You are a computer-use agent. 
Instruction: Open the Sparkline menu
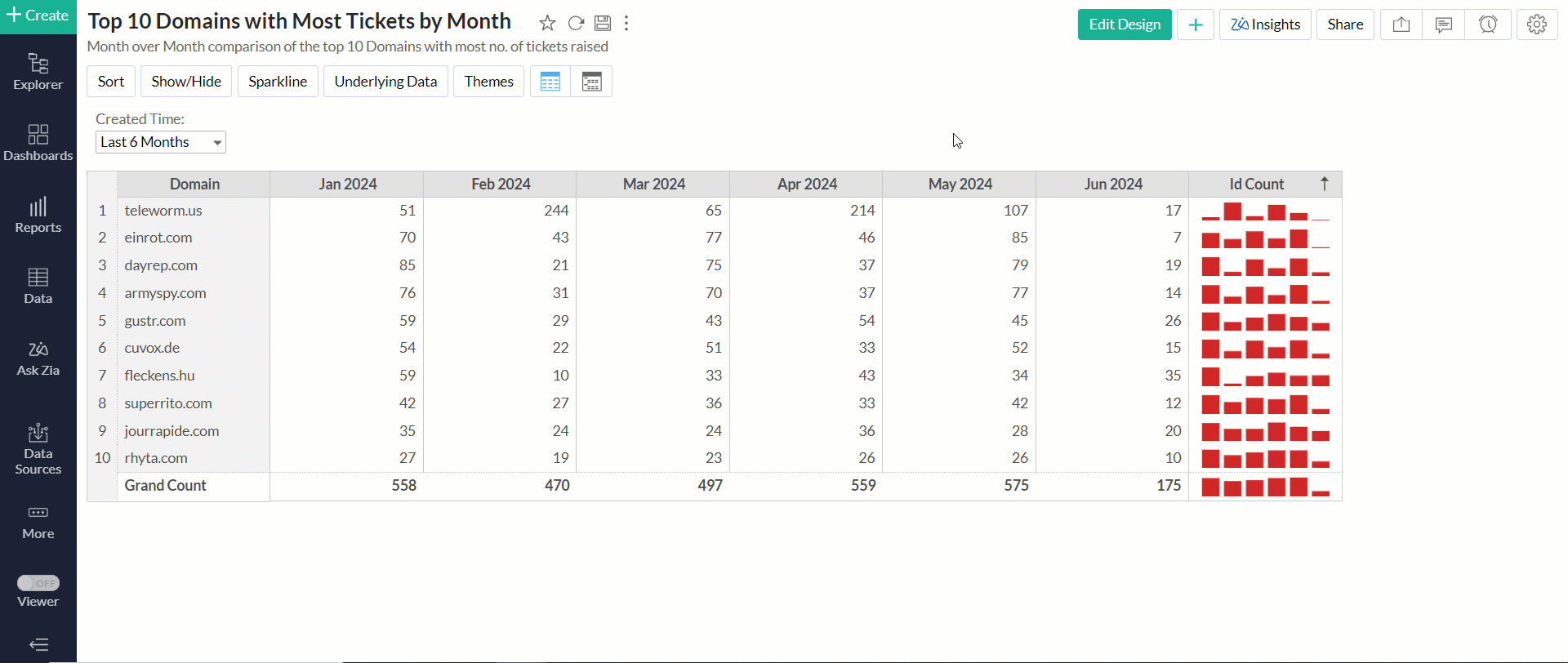coord(278,82)
